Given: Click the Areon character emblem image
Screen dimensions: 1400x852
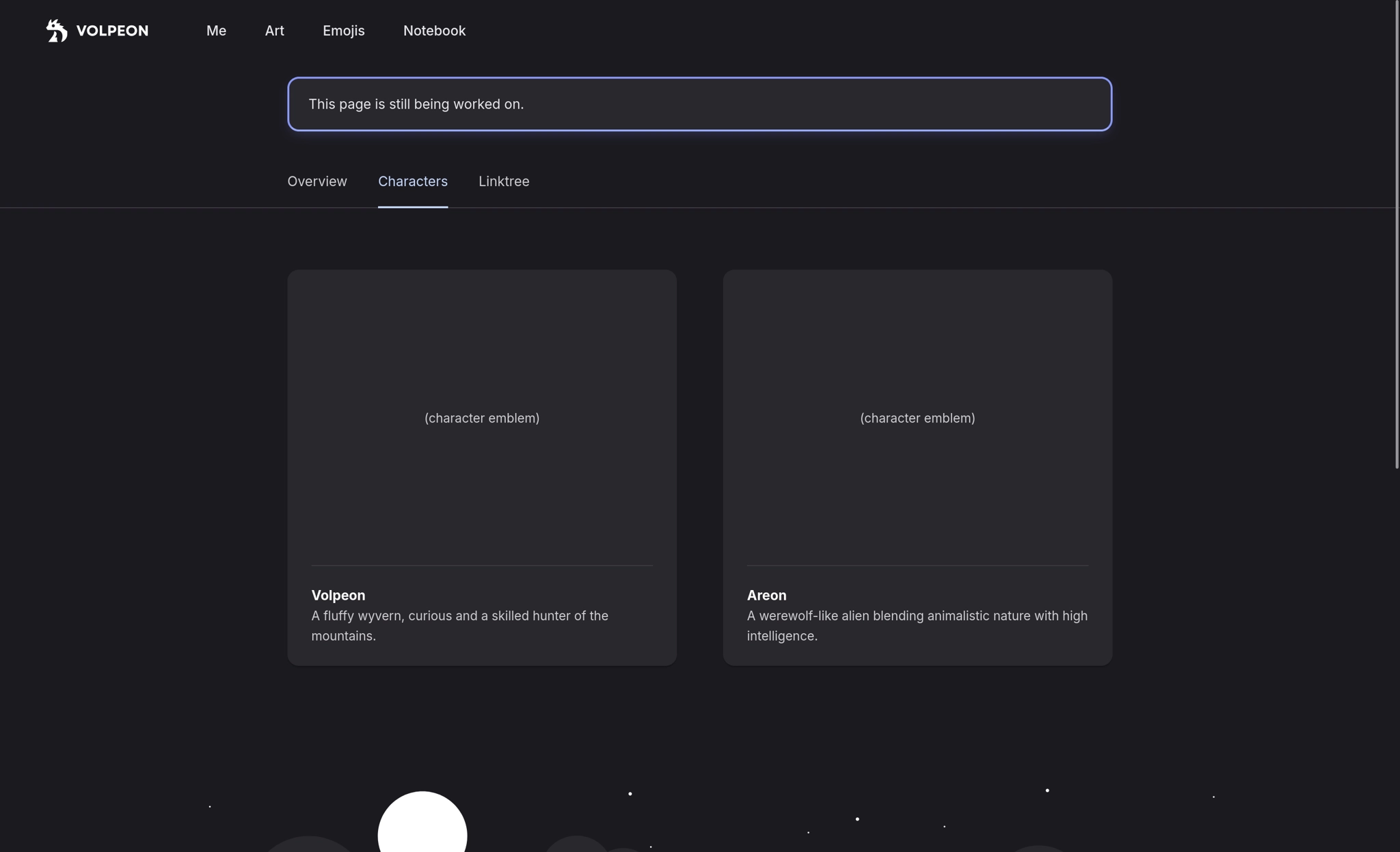Looking at the screenshot, I should pyautogui.click(x=917, y=418).
